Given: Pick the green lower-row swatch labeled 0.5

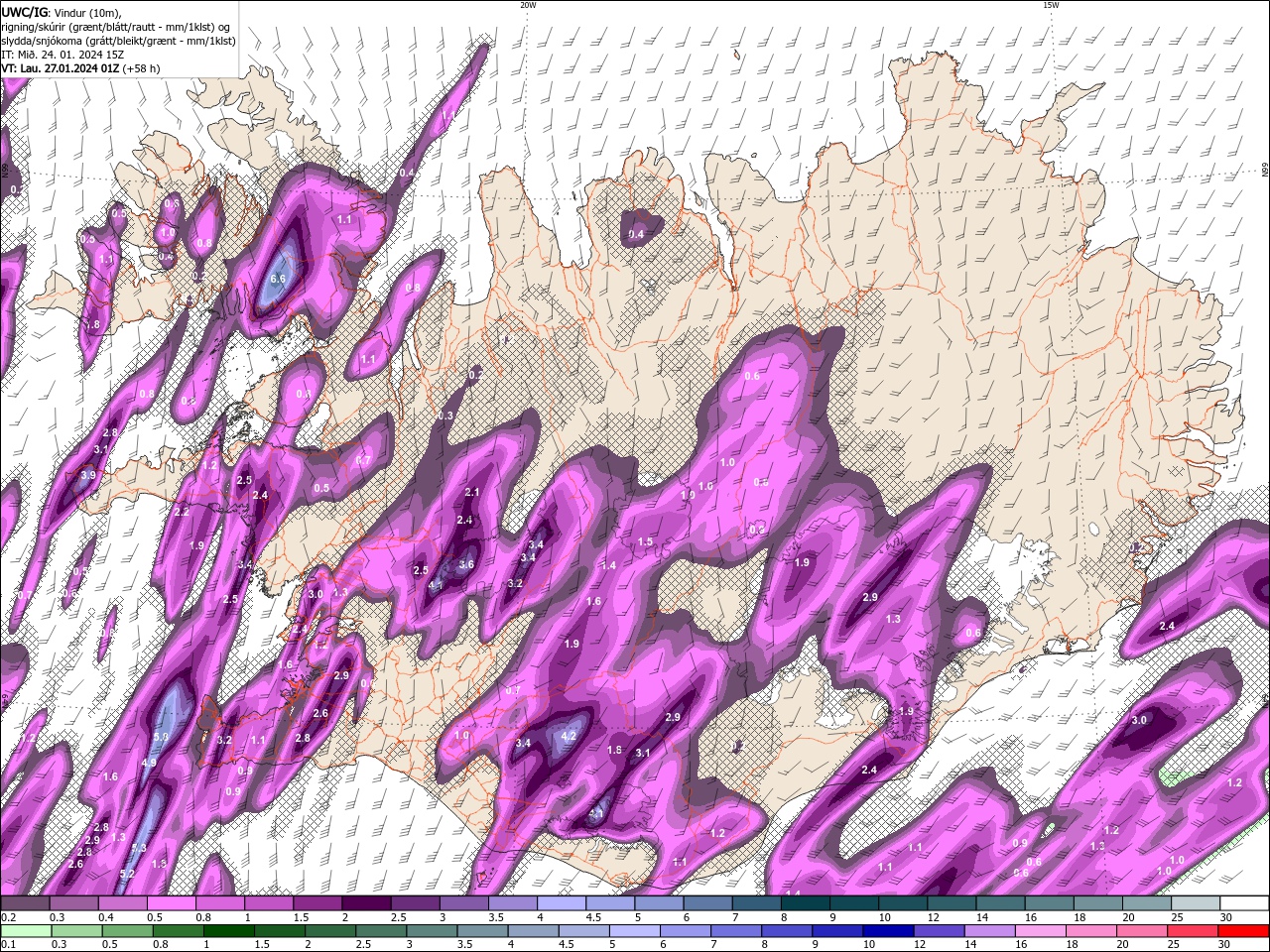Looking at the screenshot, I should click(128, 931).
